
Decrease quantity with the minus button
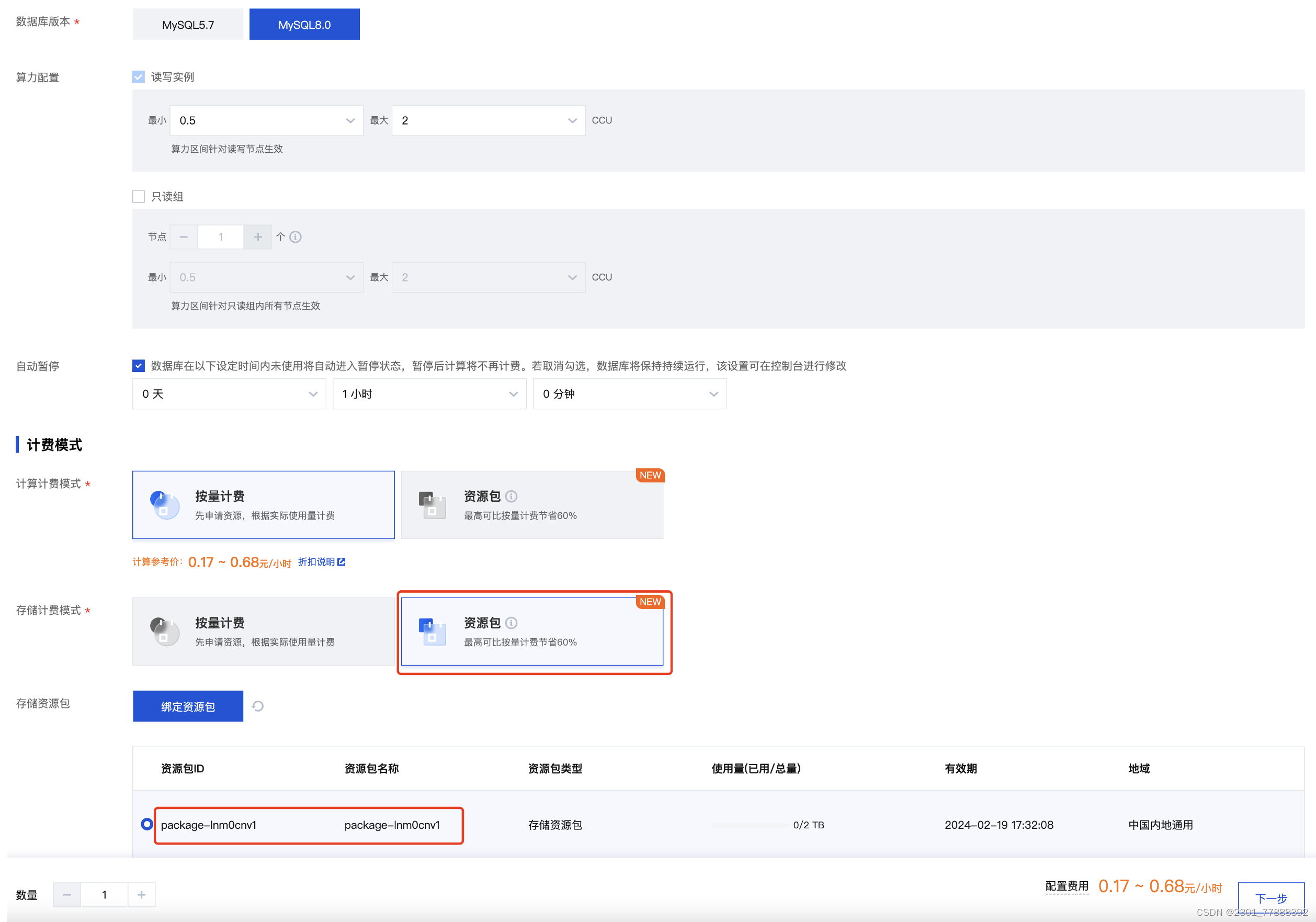[67, 895]
